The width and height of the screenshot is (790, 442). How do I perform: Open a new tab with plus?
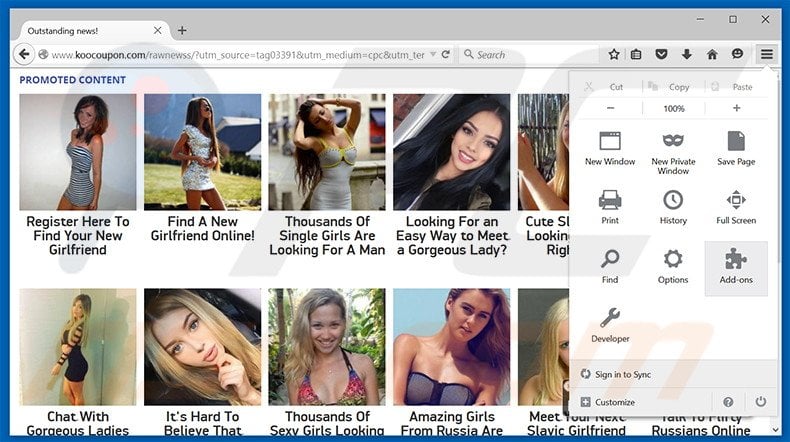pos(182,31)
